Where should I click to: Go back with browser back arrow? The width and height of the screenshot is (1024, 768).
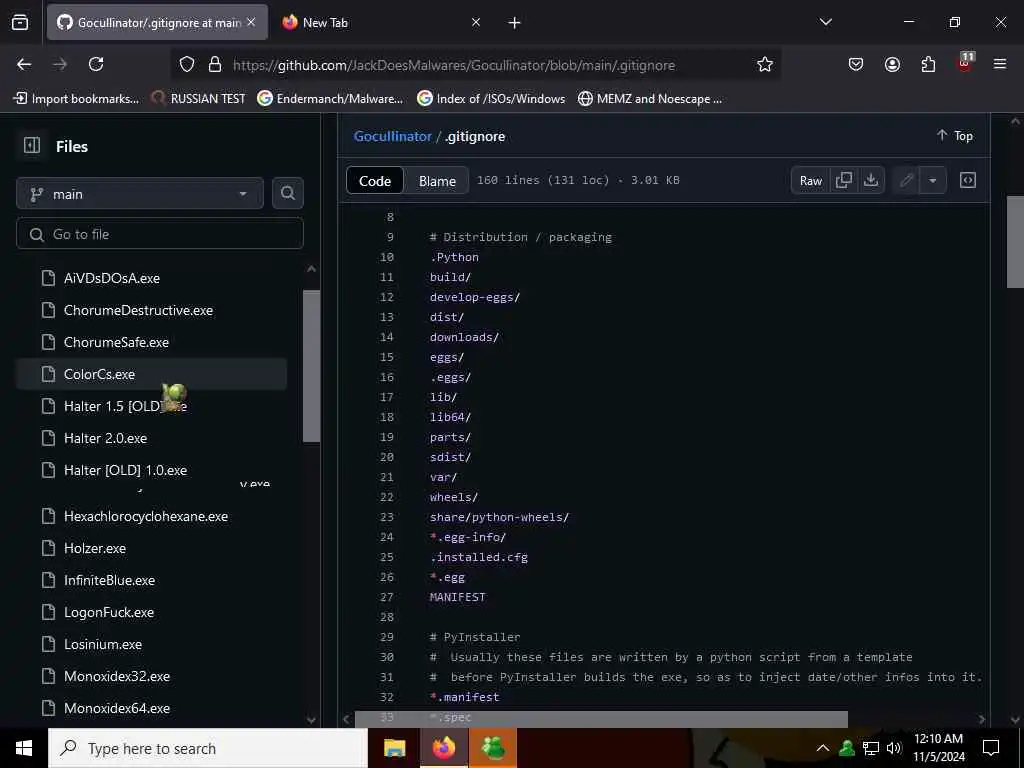24,64
